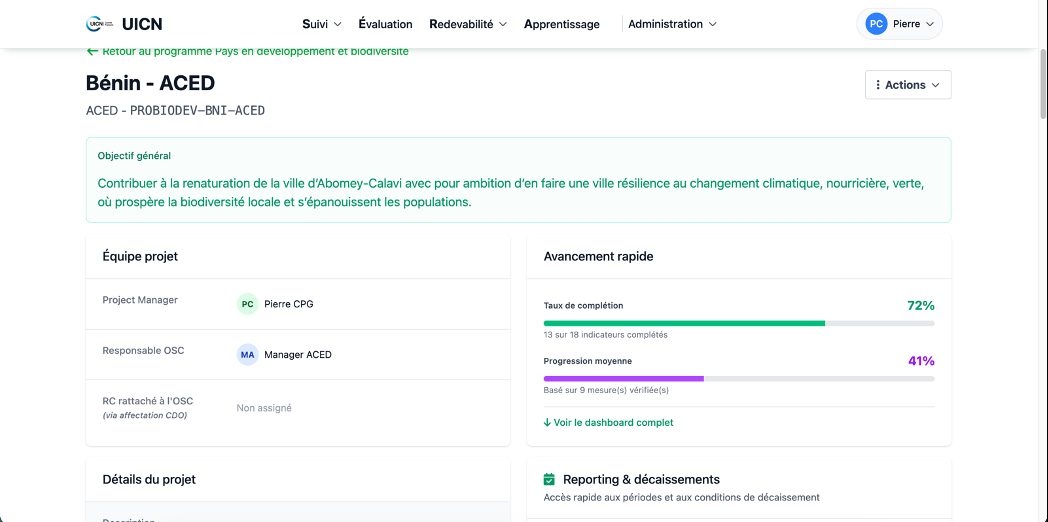The width and height of the screenshot is (1048, 522).
Task: Click the Avancement rapide heading
Action: 599,257
